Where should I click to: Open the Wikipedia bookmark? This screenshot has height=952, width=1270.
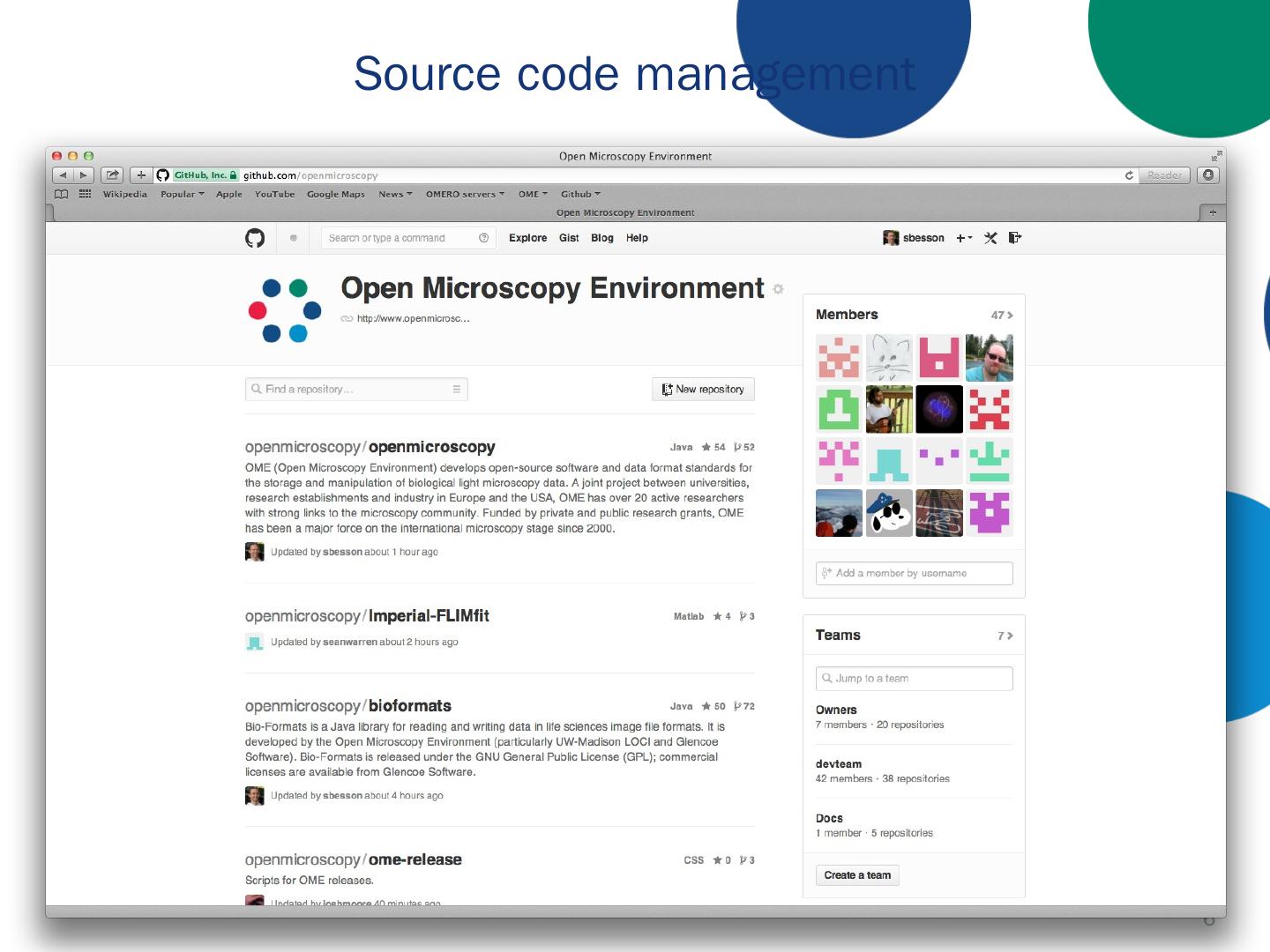[x=125, y=194]
